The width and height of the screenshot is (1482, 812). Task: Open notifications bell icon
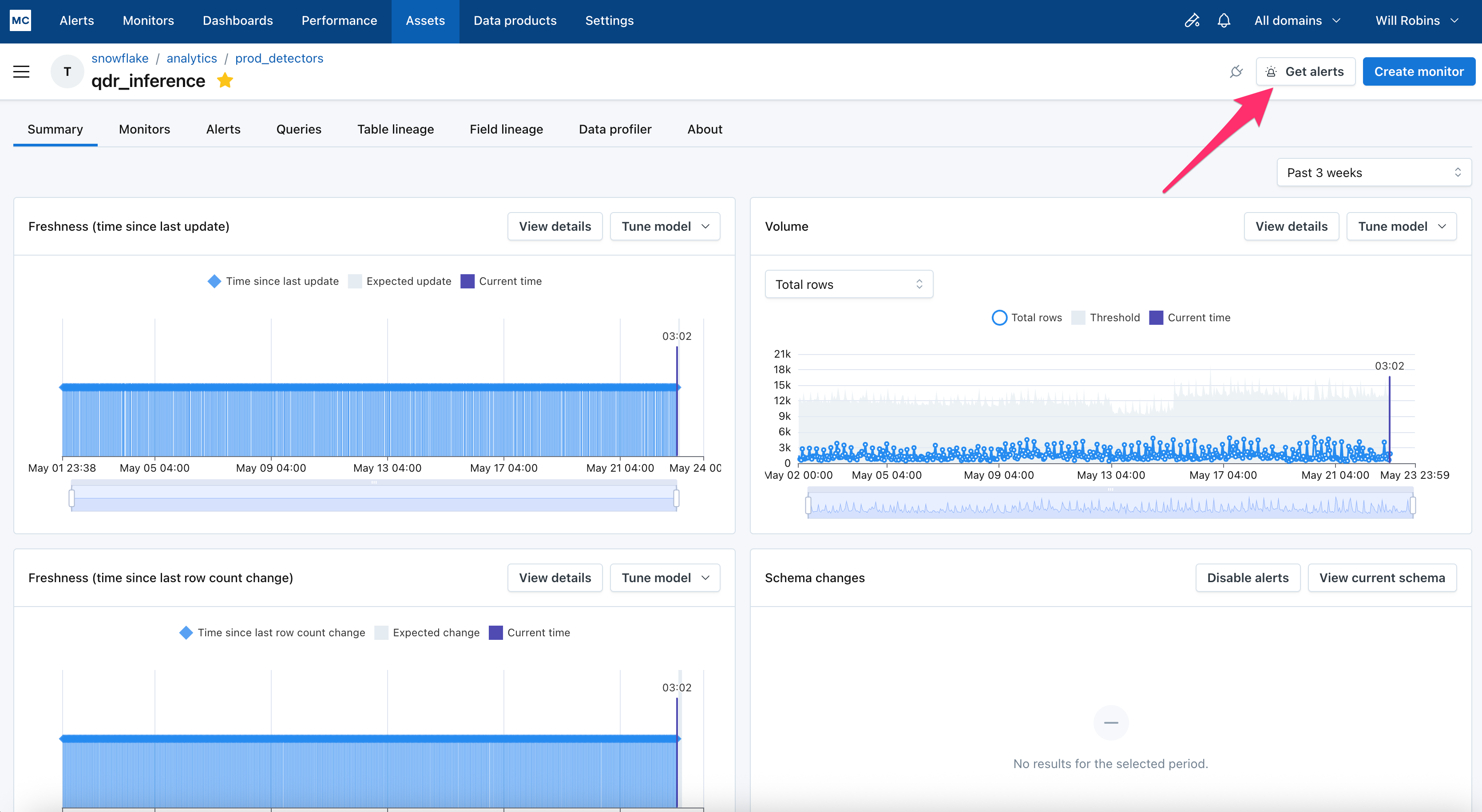click(x=1224, y=21)
